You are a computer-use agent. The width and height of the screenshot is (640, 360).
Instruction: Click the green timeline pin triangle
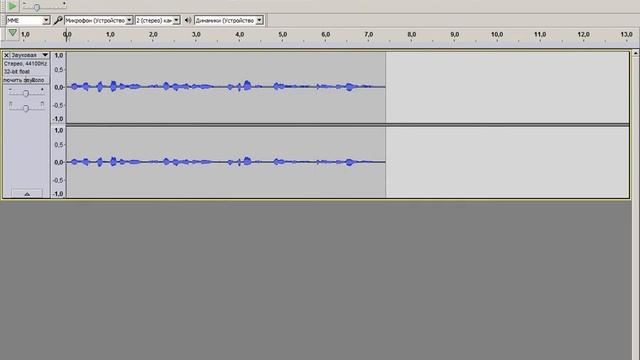click(x=12, y=33)
